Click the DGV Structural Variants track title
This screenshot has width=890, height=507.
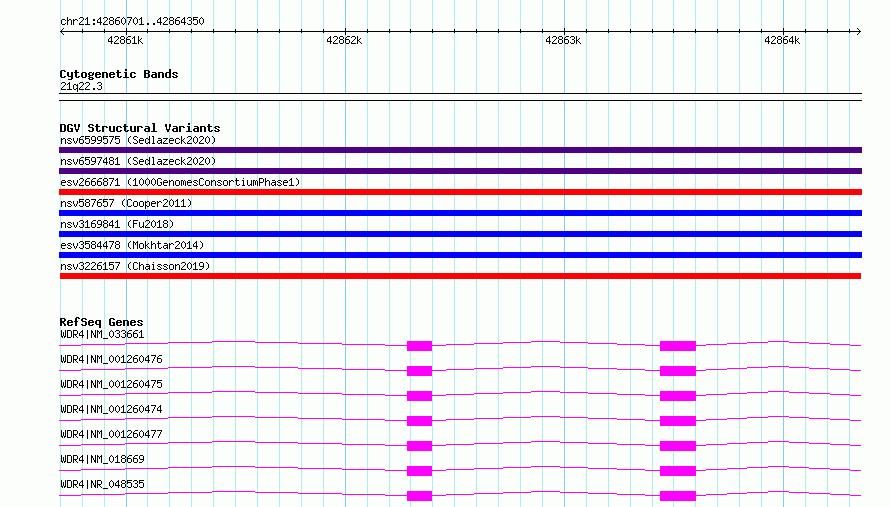(x=140, y=128)
